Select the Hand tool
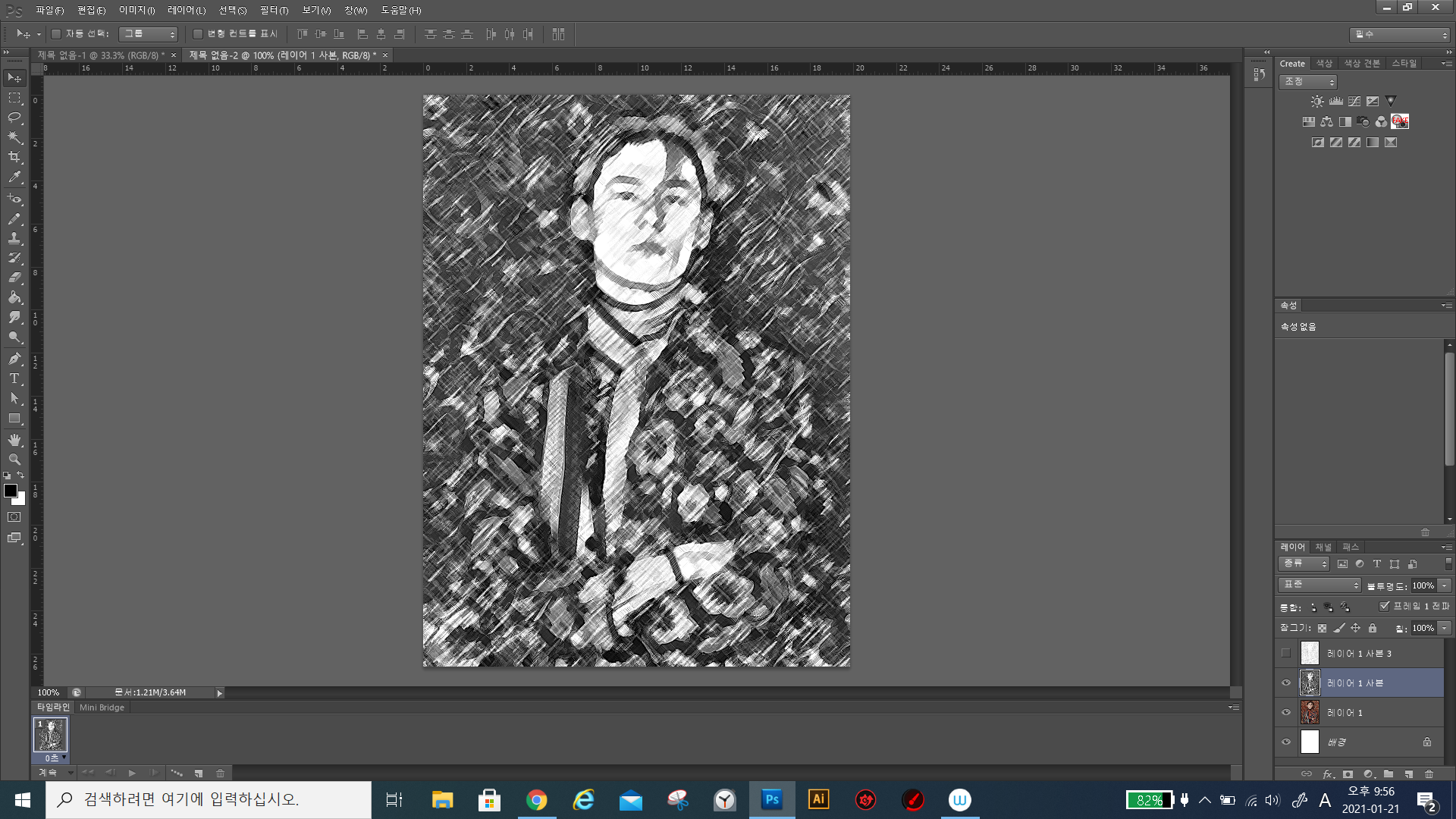1456x819 pixels. click(14, 440)
